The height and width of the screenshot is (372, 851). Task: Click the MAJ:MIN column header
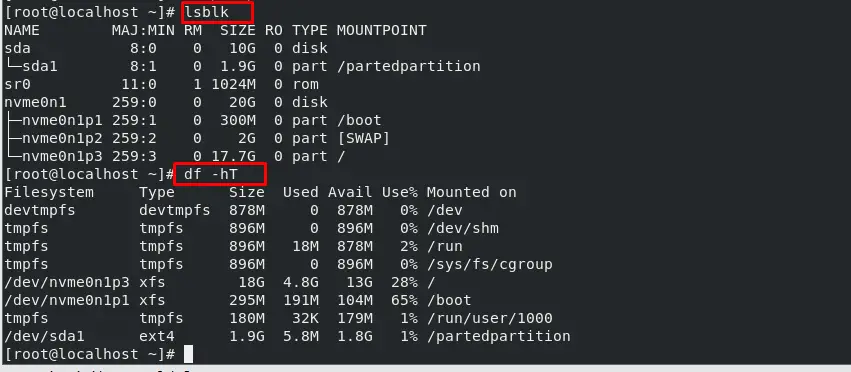pyautogui.click(x=143, y=30)
